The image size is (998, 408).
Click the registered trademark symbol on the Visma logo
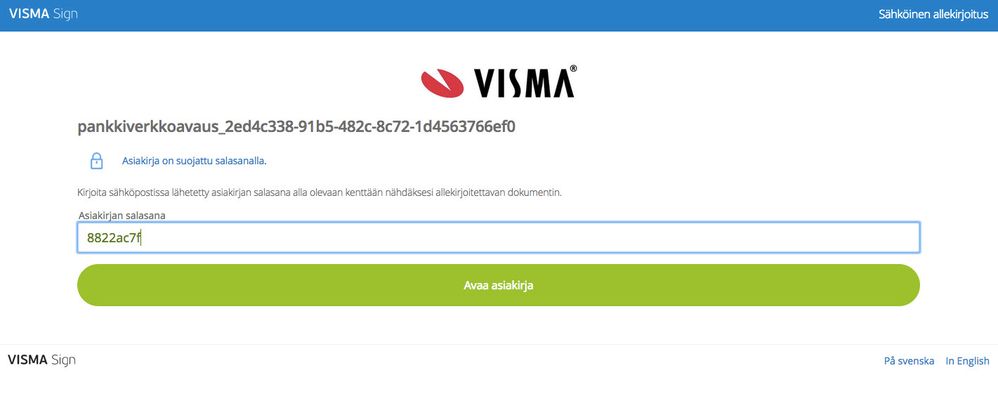point(573,68)
